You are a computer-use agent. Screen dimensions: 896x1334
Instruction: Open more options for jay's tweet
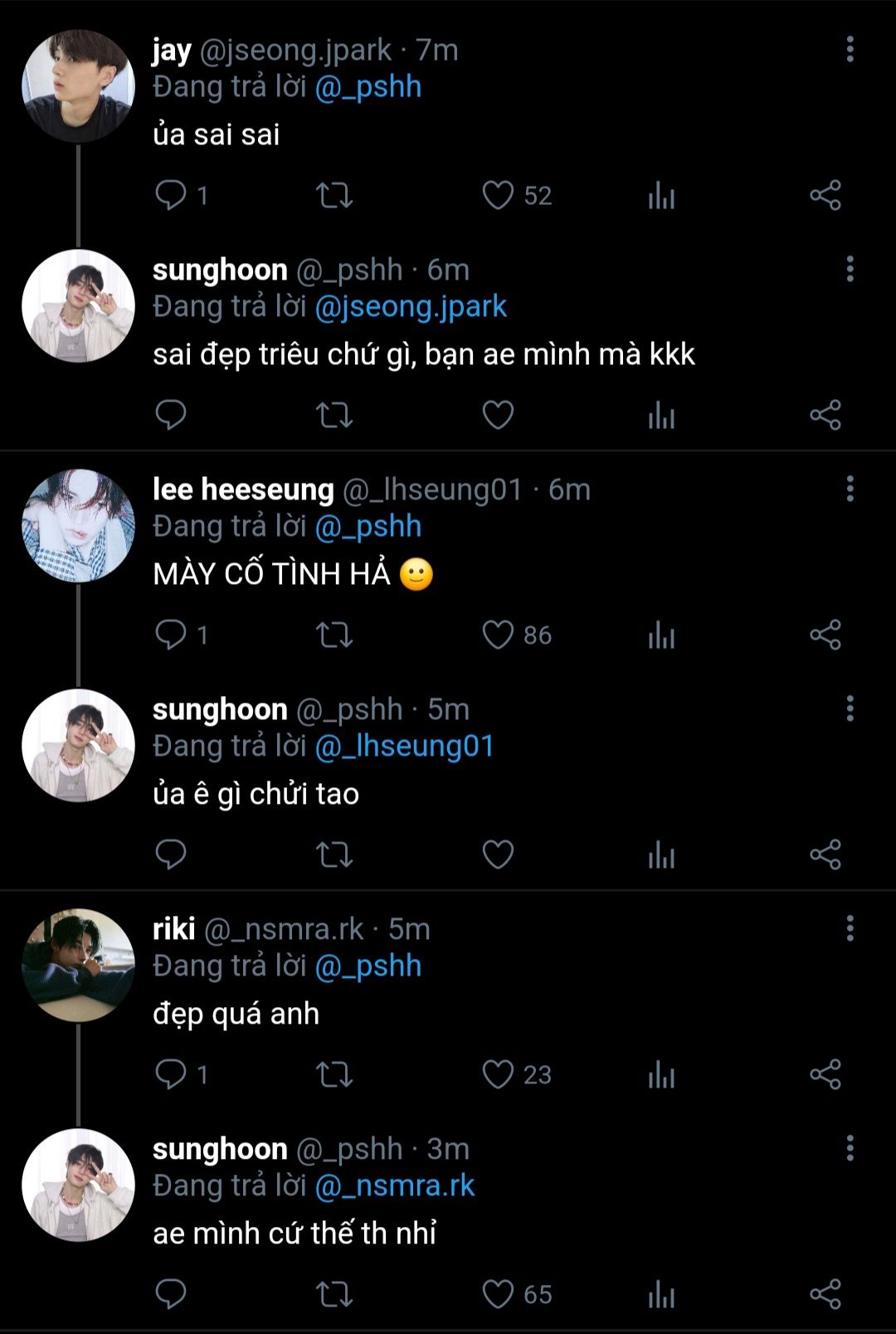pos(850,50)
